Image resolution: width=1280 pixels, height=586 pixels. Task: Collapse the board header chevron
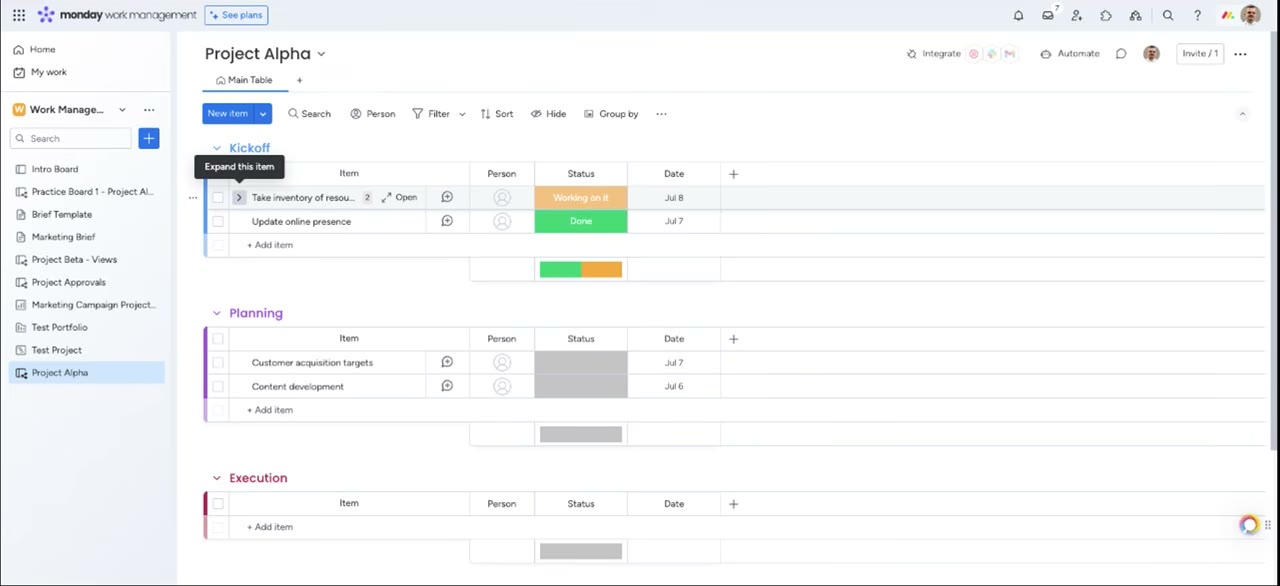tap(1242, 114)
